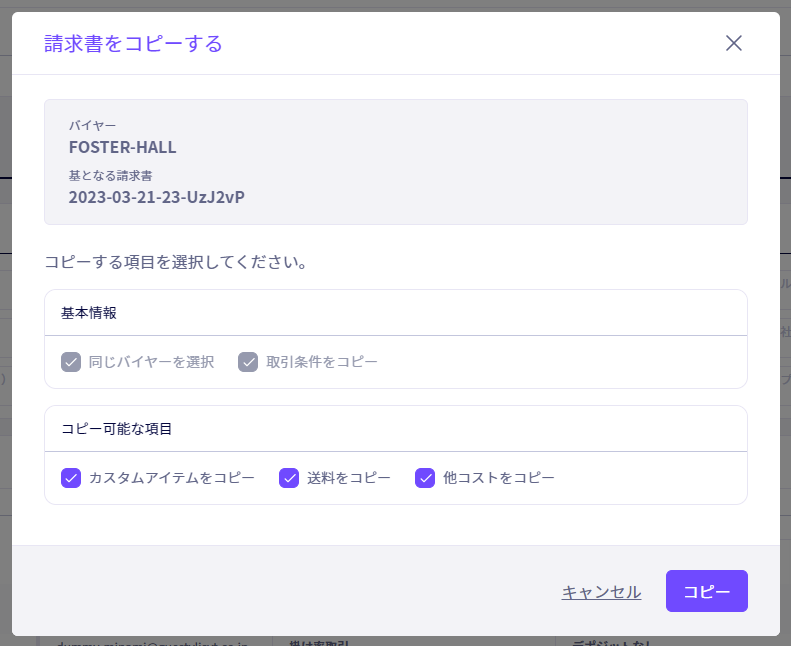The image size is (791, 646).
Task: Click the purple コピー button
Action: 707,591
